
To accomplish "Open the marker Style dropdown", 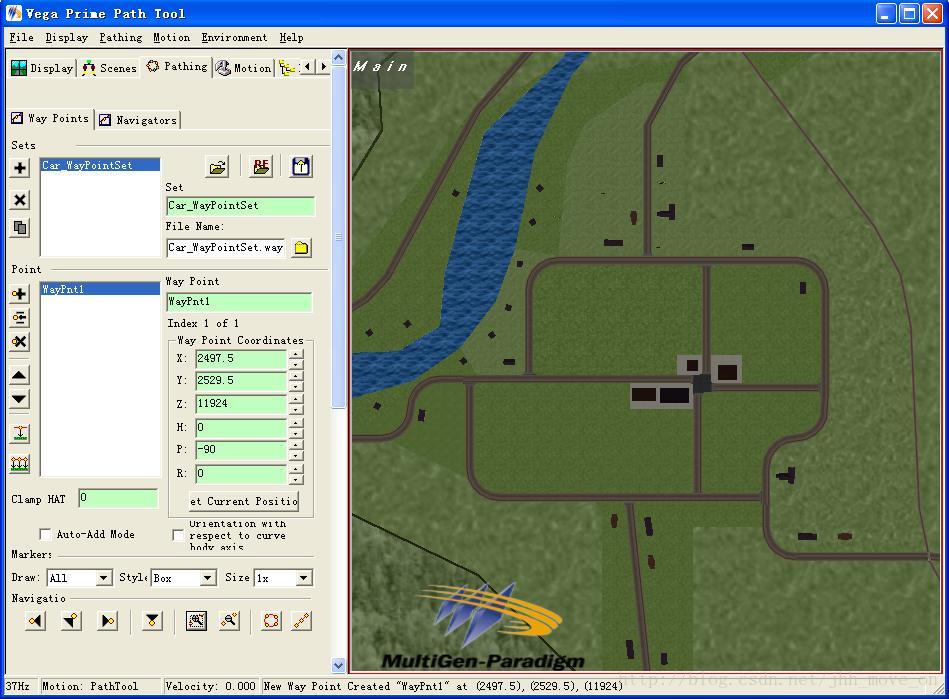I will point(208,578).
